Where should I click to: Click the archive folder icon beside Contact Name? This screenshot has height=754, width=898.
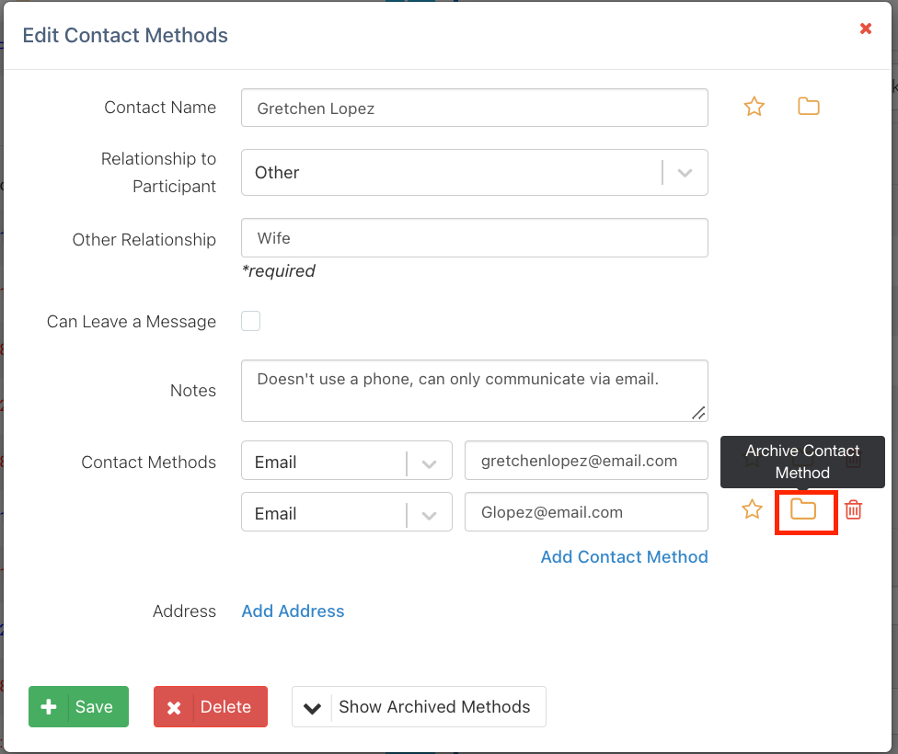(x=808, y=107)
